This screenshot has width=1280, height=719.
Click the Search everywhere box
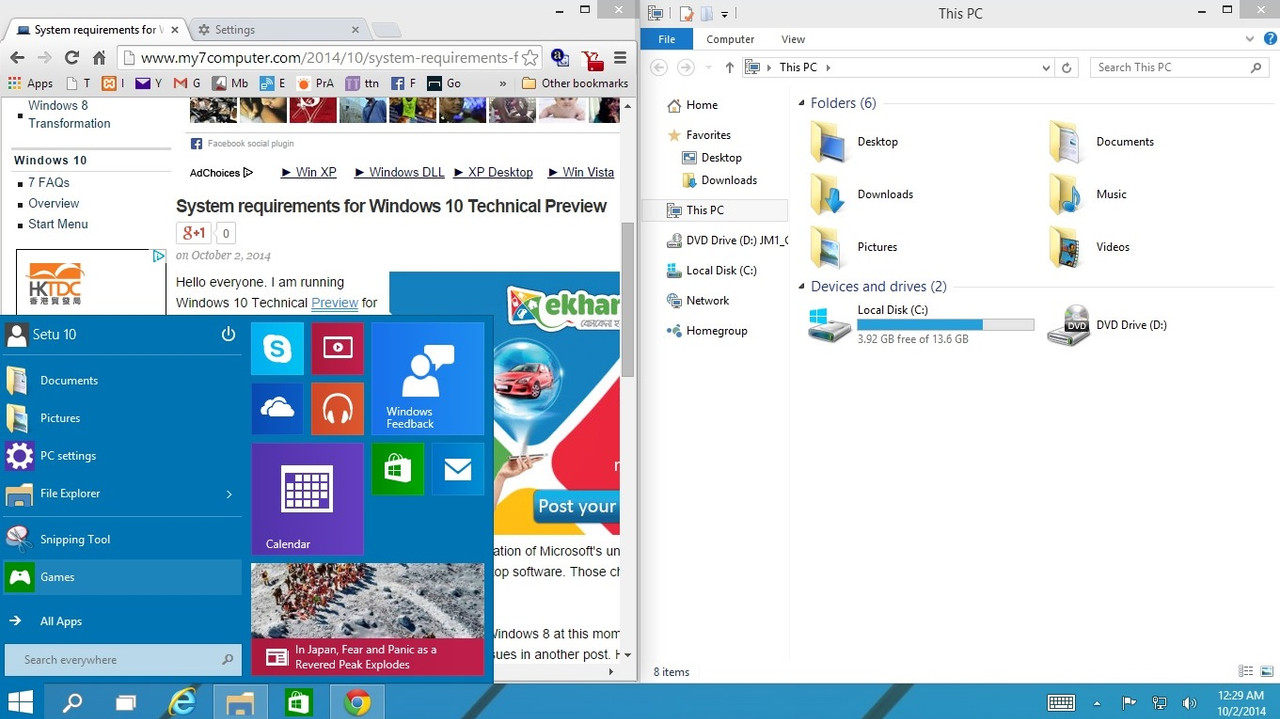click(122, 660)
